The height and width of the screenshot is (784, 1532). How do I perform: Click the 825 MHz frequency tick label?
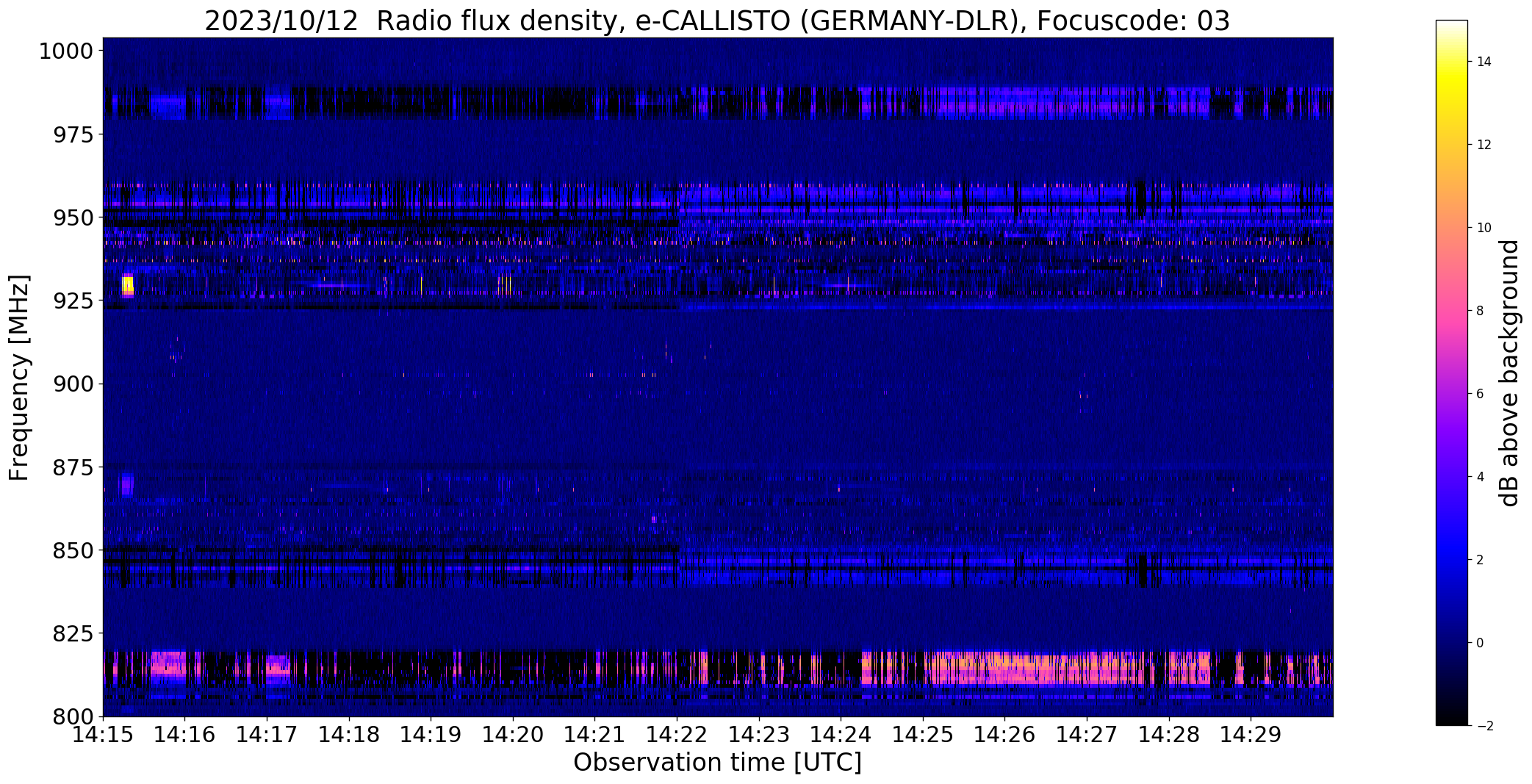(x=73, y=633)
